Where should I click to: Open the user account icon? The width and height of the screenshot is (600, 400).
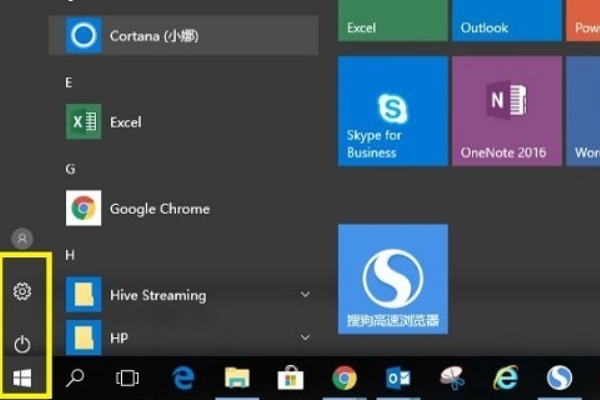coord(22,239)
